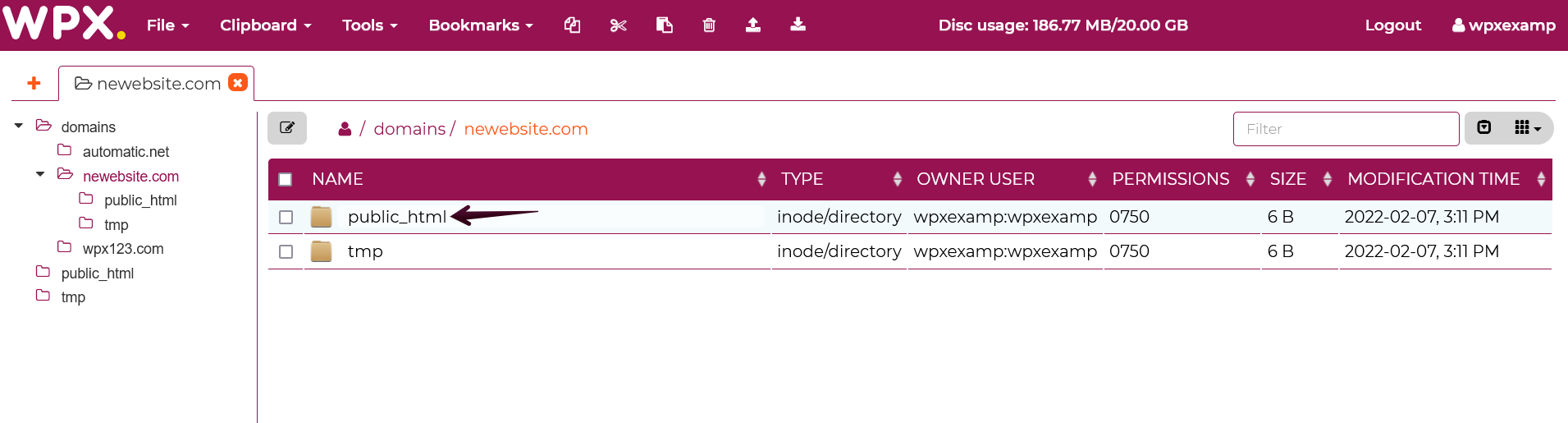Toggle the select-all checkbox in header

[x=286, y=180]
